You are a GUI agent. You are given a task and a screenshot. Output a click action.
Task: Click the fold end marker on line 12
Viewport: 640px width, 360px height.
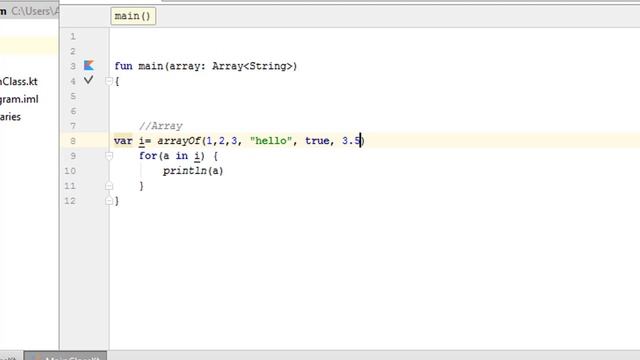(x=109, y=201)
